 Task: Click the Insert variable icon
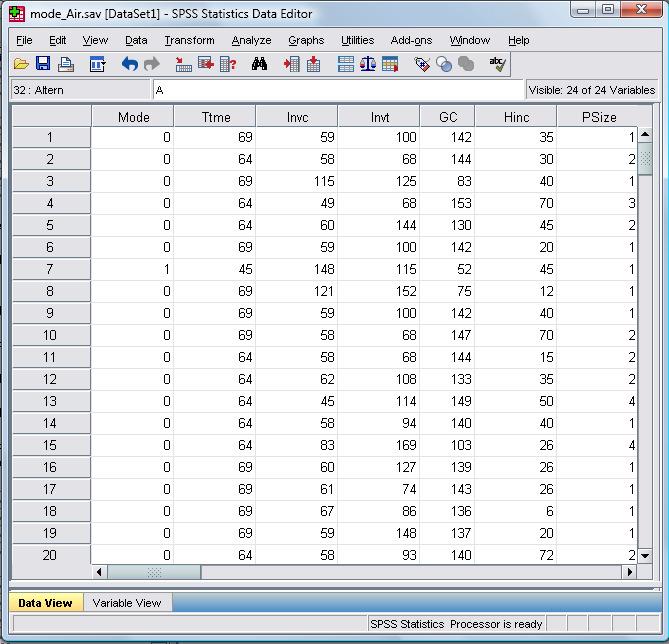point(314,64)
